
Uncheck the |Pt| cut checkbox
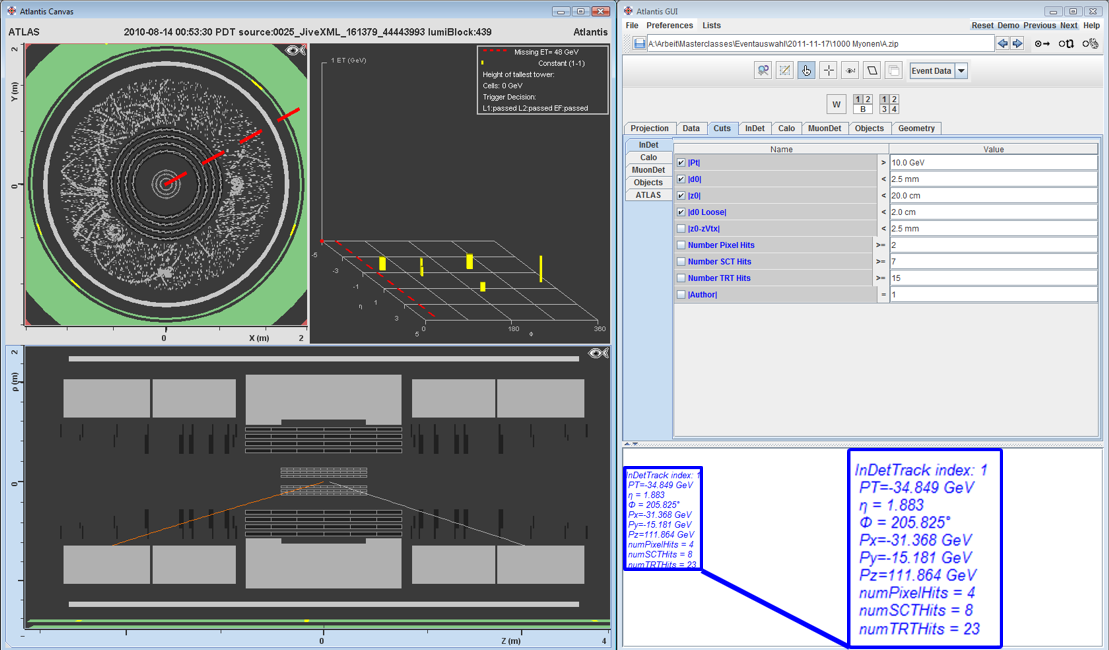click(682, 162)
